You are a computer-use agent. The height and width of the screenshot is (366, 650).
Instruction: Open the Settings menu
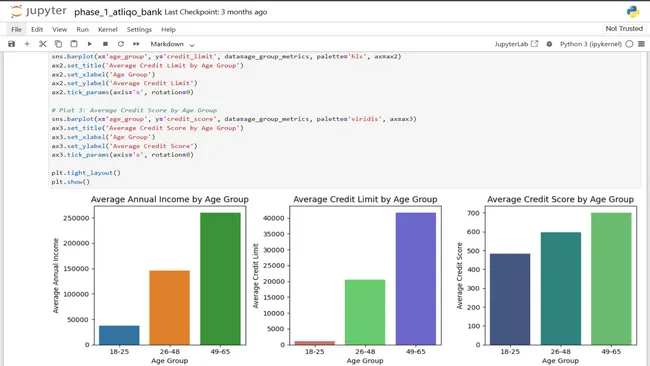139,29
